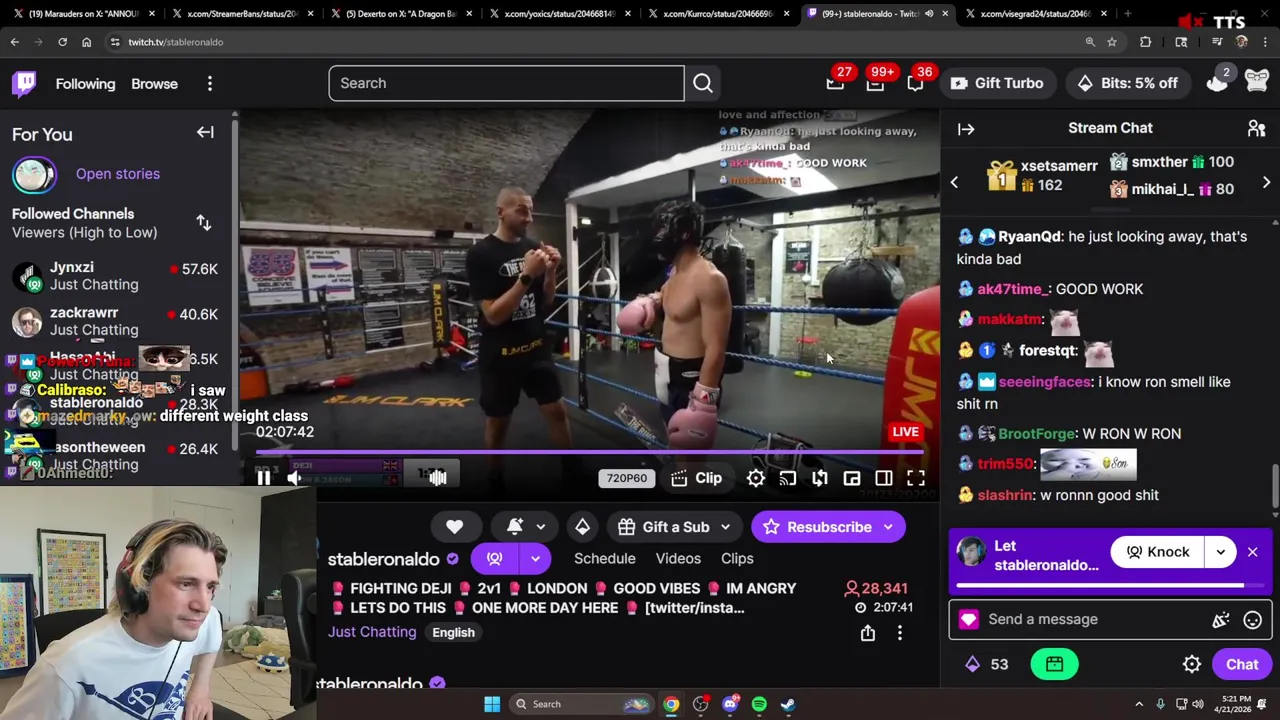1280x720 pixels.
Task: Unfollow with the heart button
Action: click(x=454, y=527)
